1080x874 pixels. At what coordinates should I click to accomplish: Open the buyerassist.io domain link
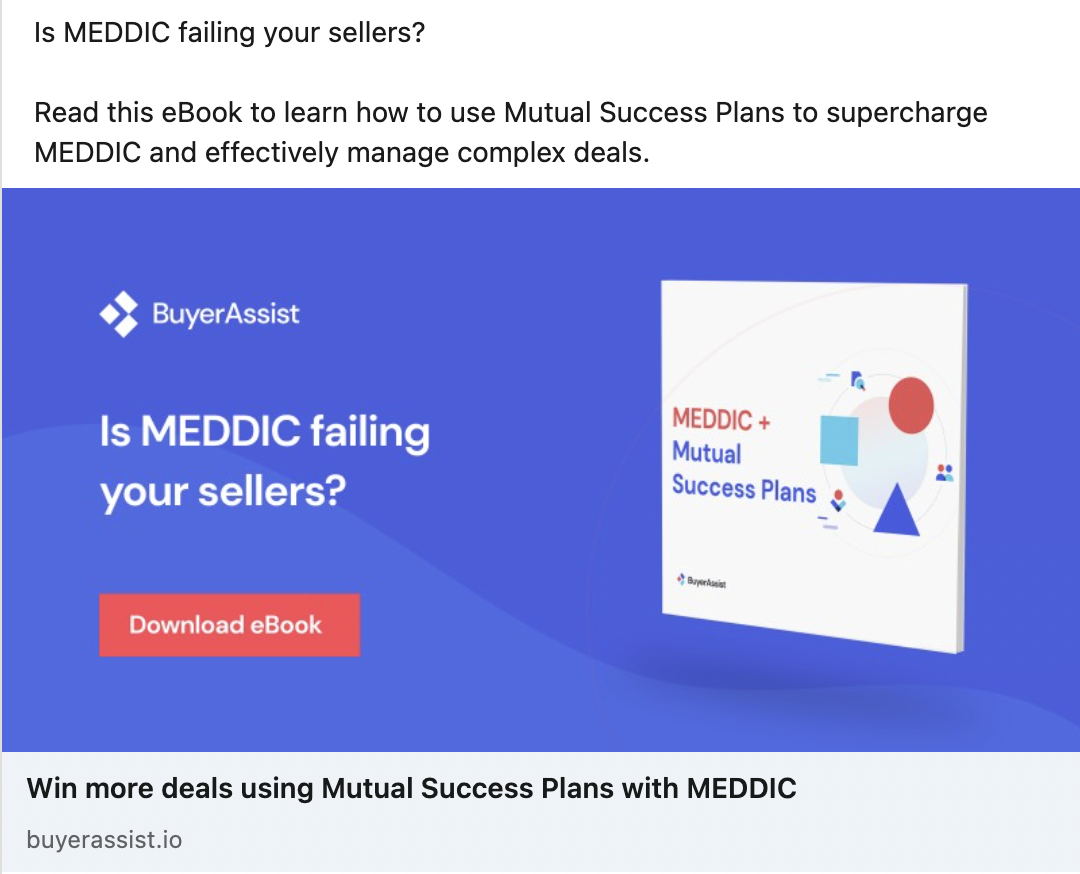(x=104, y=840)
